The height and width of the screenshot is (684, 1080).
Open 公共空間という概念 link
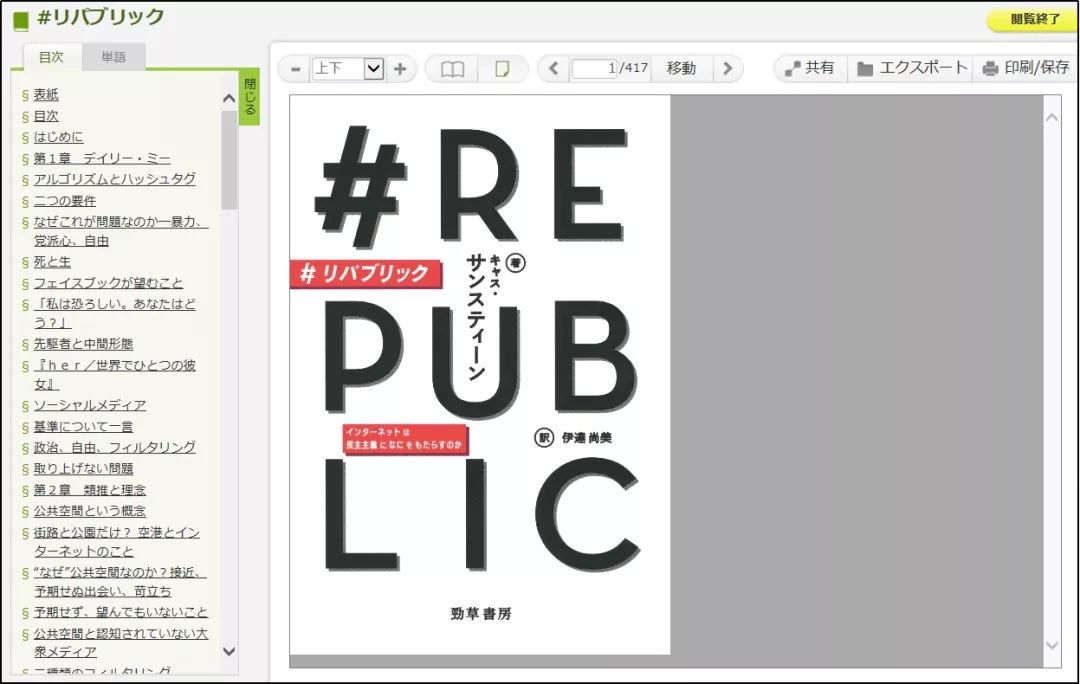click(90, 511)
